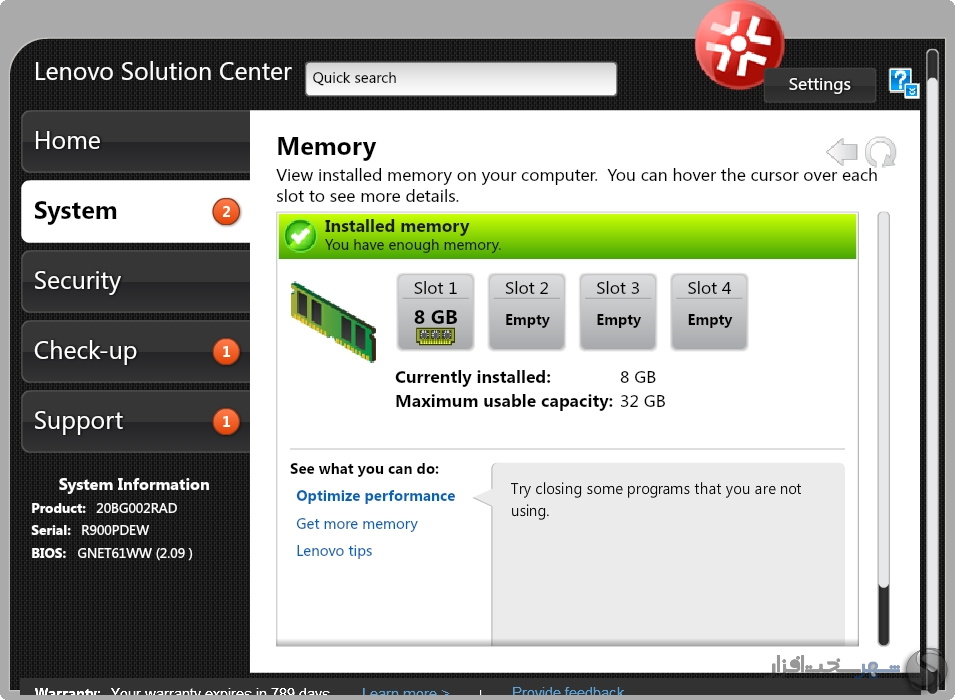Open the Lenovo tips link
955x700 pixels.
(334, 551)
